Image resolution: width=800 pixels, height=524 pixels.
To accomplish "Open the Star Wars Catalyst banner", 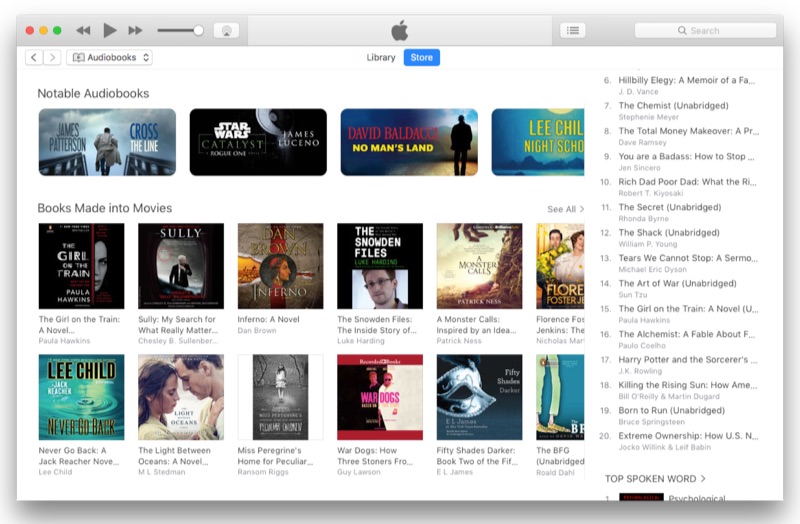I will click(x=258, y=142).
